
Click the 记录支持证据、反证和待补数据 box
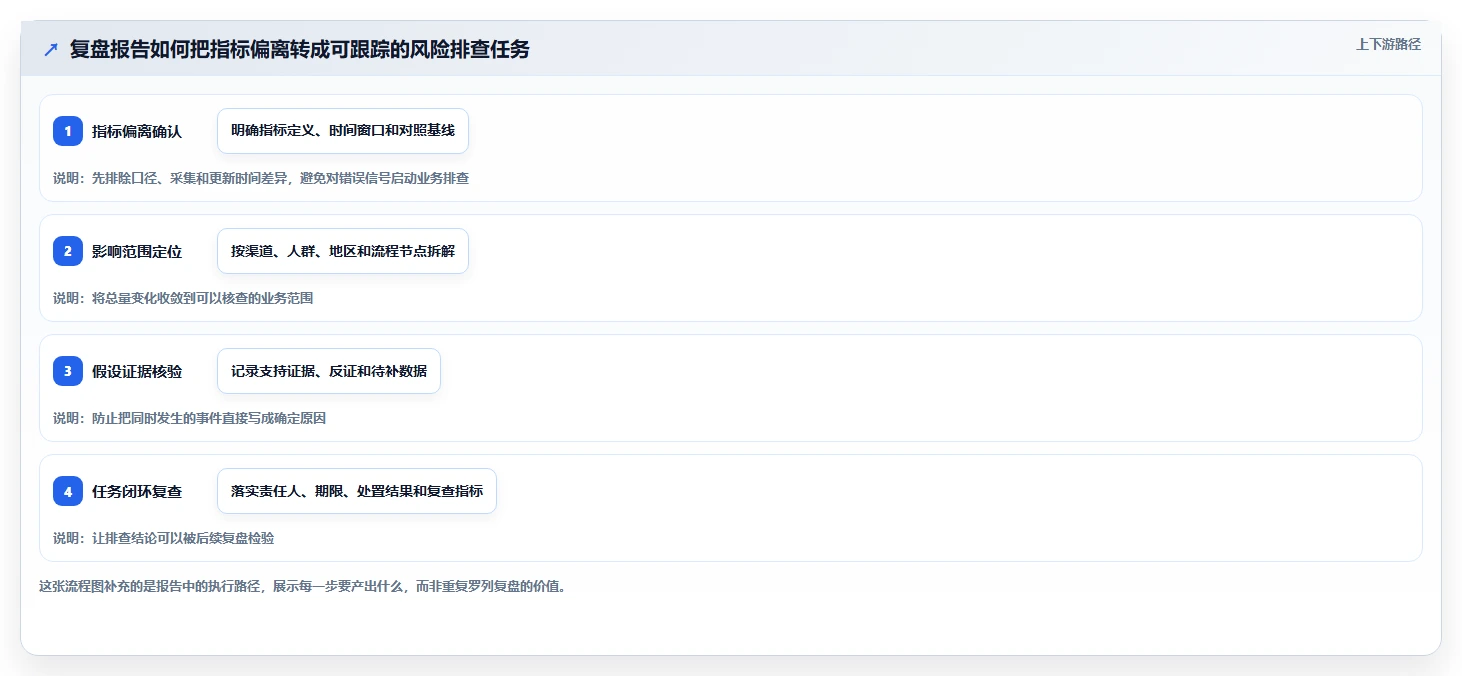(x=329, y=371)
